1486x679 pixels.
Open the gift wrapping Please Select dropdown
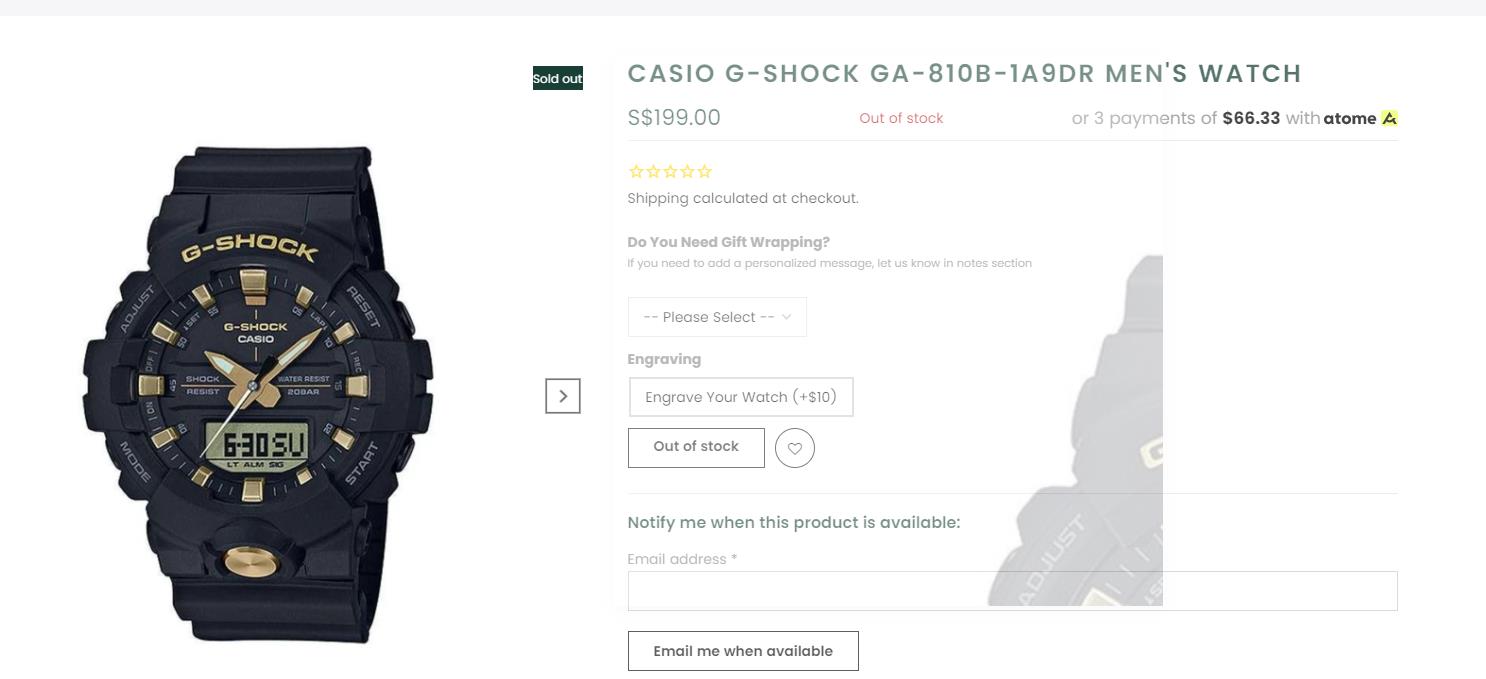717,317
